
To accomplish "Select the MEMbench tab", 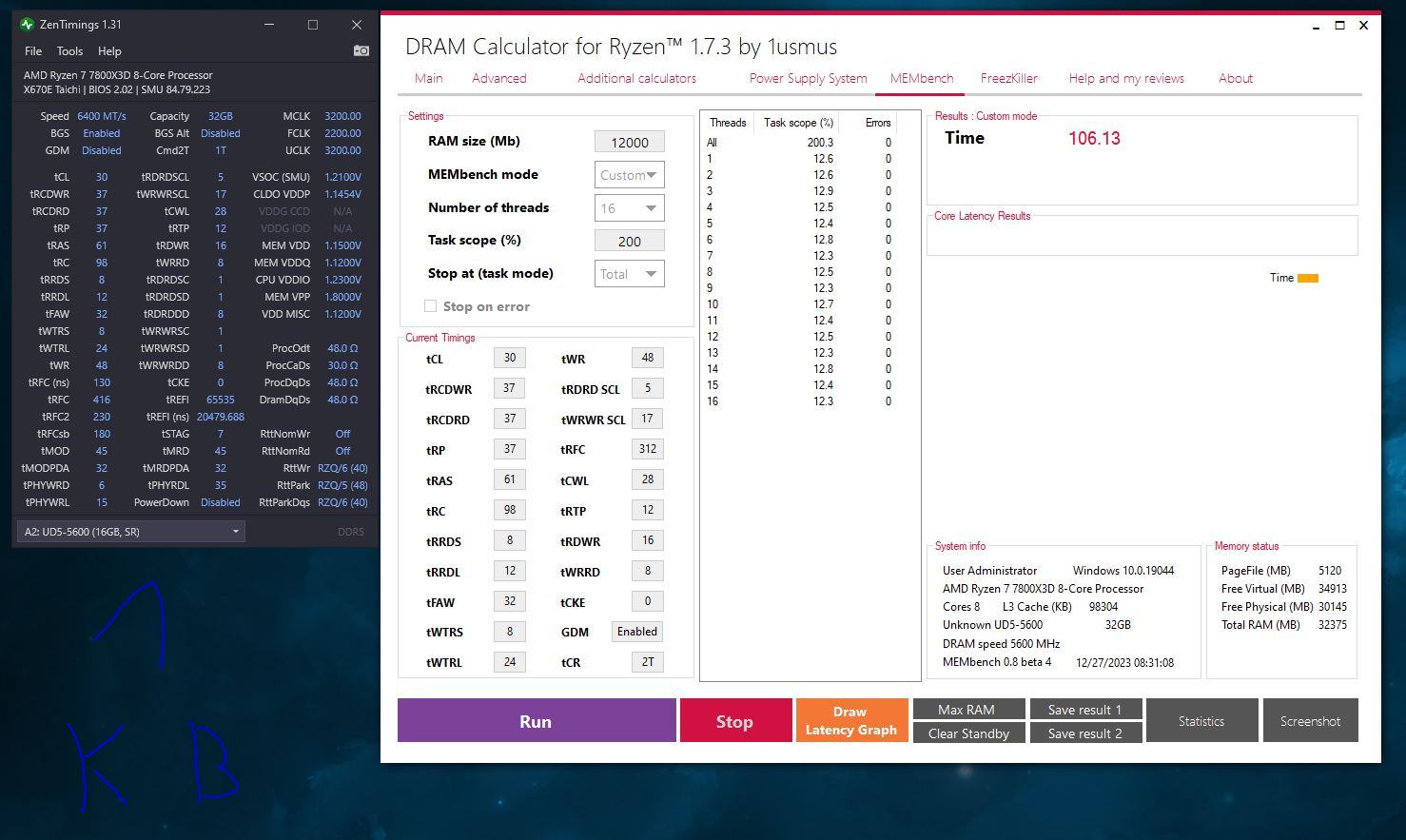I will (x=922, y=78).
